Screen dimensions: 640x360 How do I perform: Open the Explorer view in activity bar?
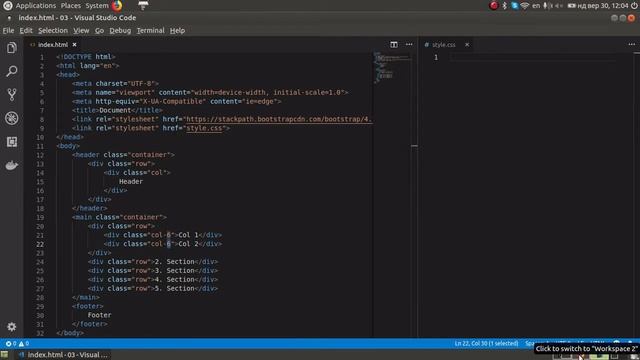coord(11,48)
